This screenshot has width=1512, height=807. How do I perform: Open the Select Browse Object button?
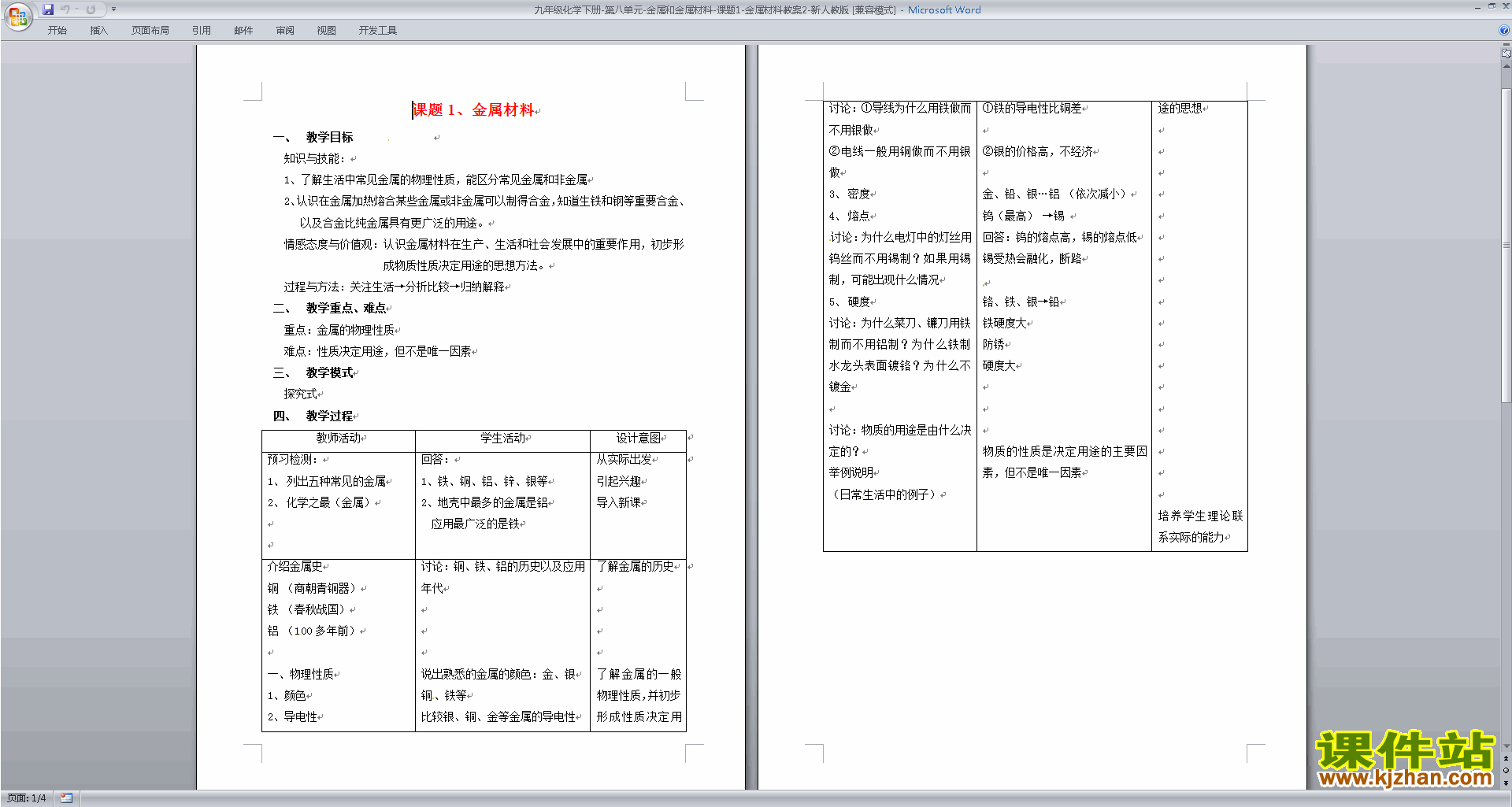pyautogui.click(x=1506, y=771)
